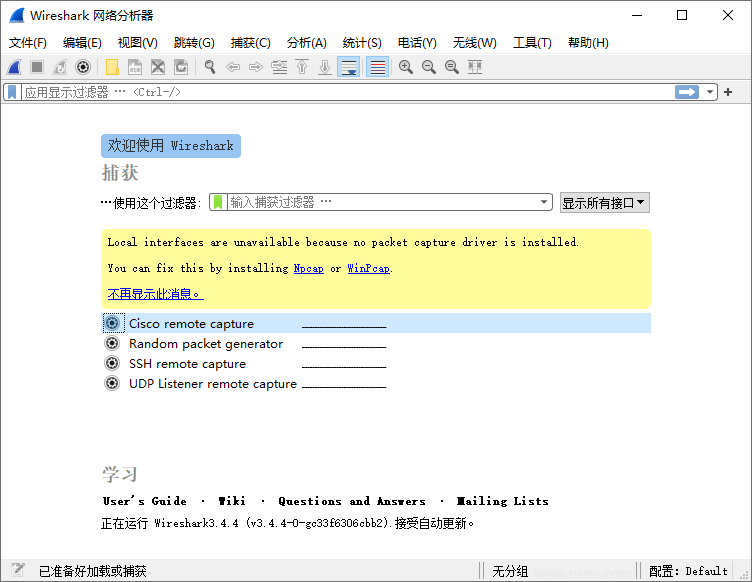Apply display filter arrow button

(687, 92)
